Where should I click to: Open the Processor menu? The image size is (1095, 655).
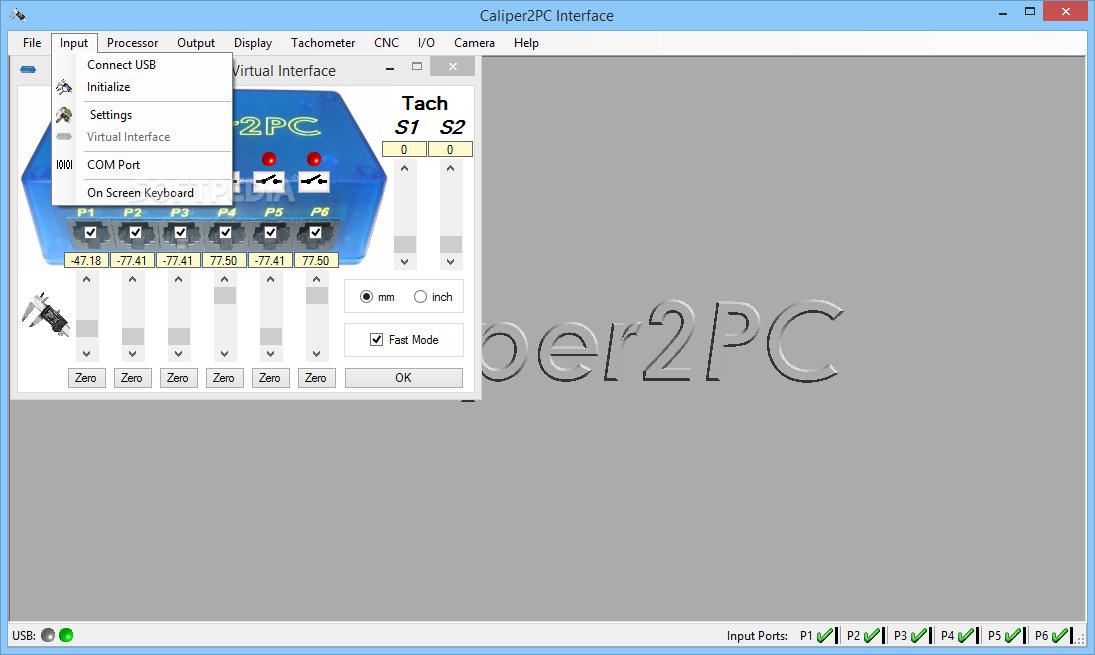pyautogui.click(x=133, y=43)
